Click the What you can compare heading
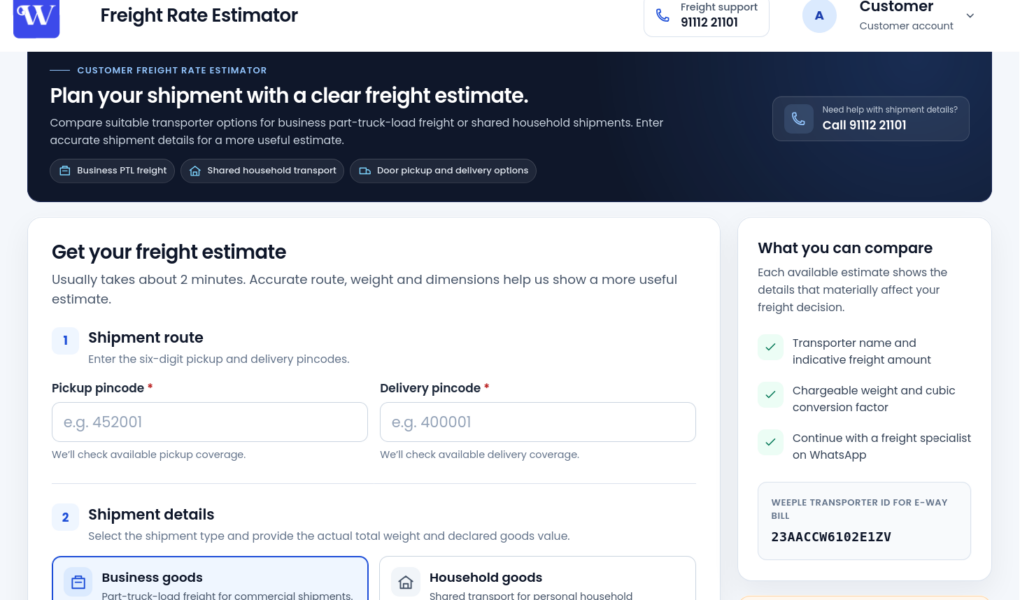 (x=845, y=248)
